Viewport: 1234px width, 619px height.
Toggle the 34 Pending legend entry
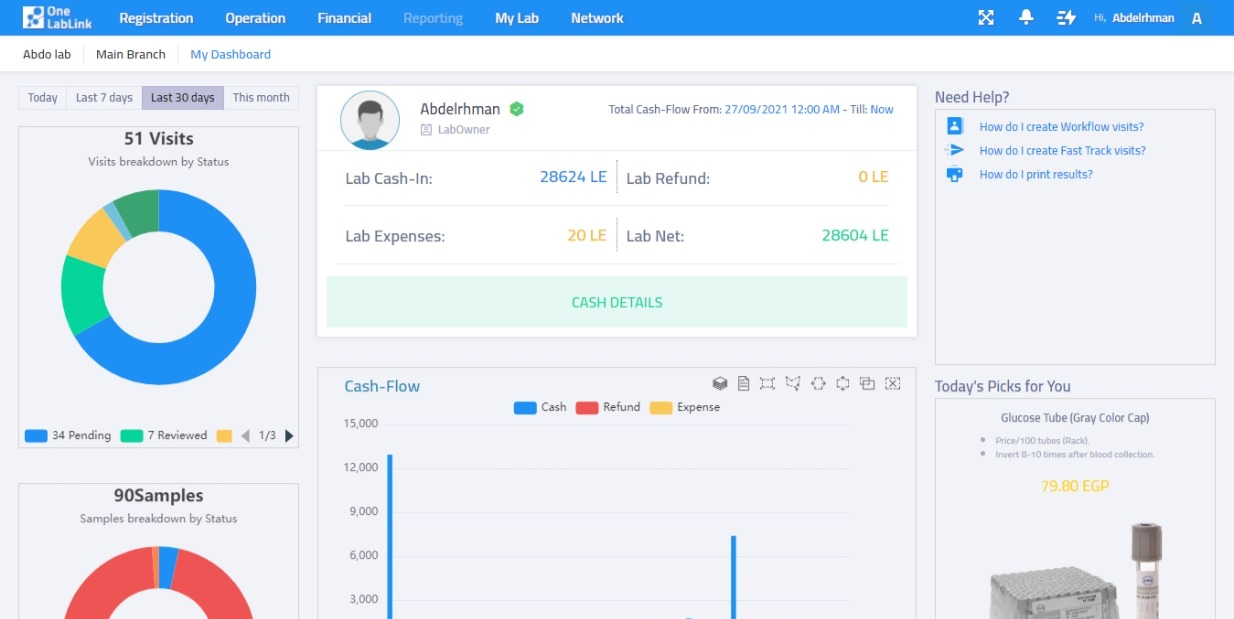click(68, 436)
